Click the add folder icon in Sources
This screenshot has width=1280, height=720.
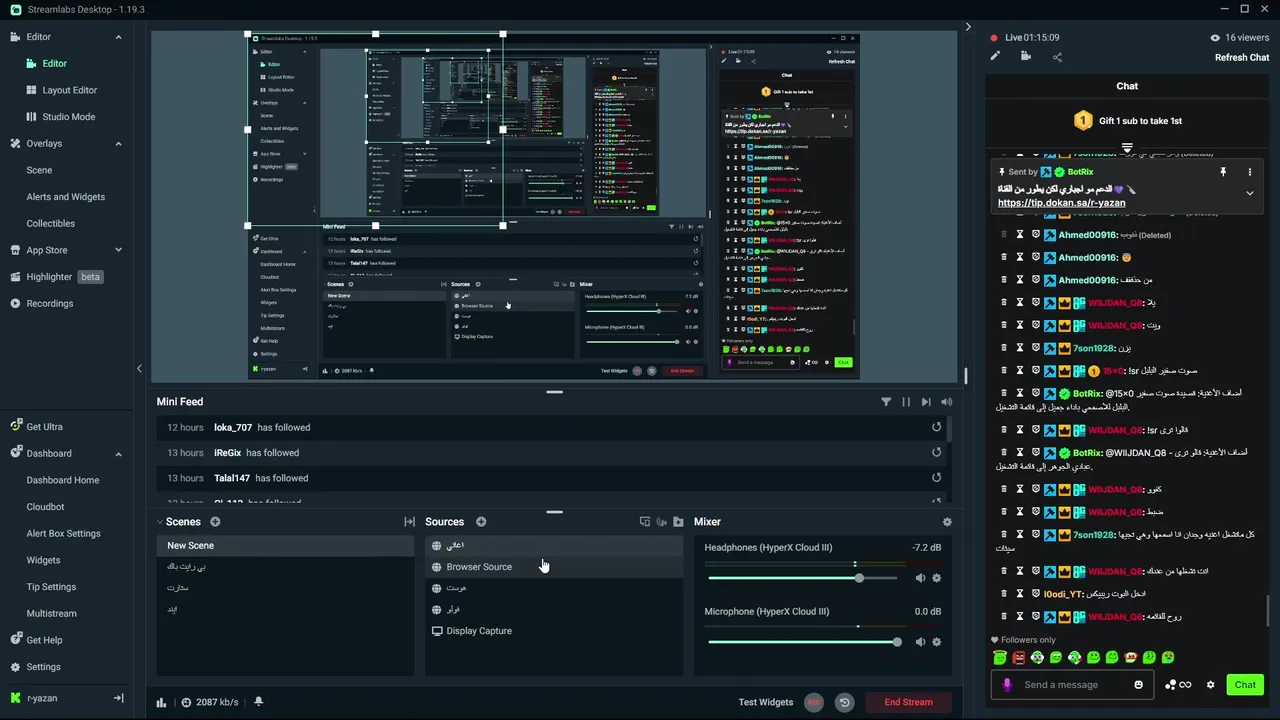coord(678,522)
